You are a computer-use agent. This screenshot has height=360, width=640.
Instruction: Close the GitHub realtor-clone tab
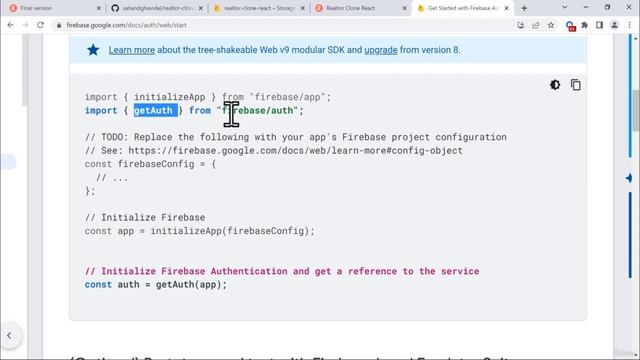pos(200,8)
